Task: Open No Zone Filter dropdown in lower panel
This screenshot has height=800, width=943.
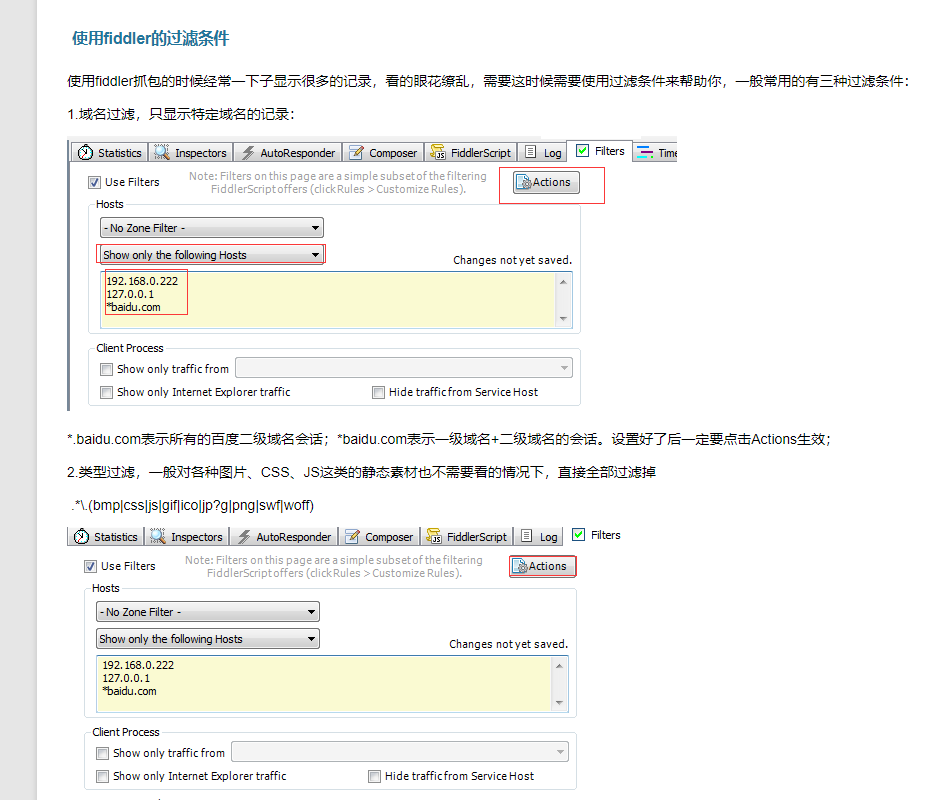Action: [207, 612]
